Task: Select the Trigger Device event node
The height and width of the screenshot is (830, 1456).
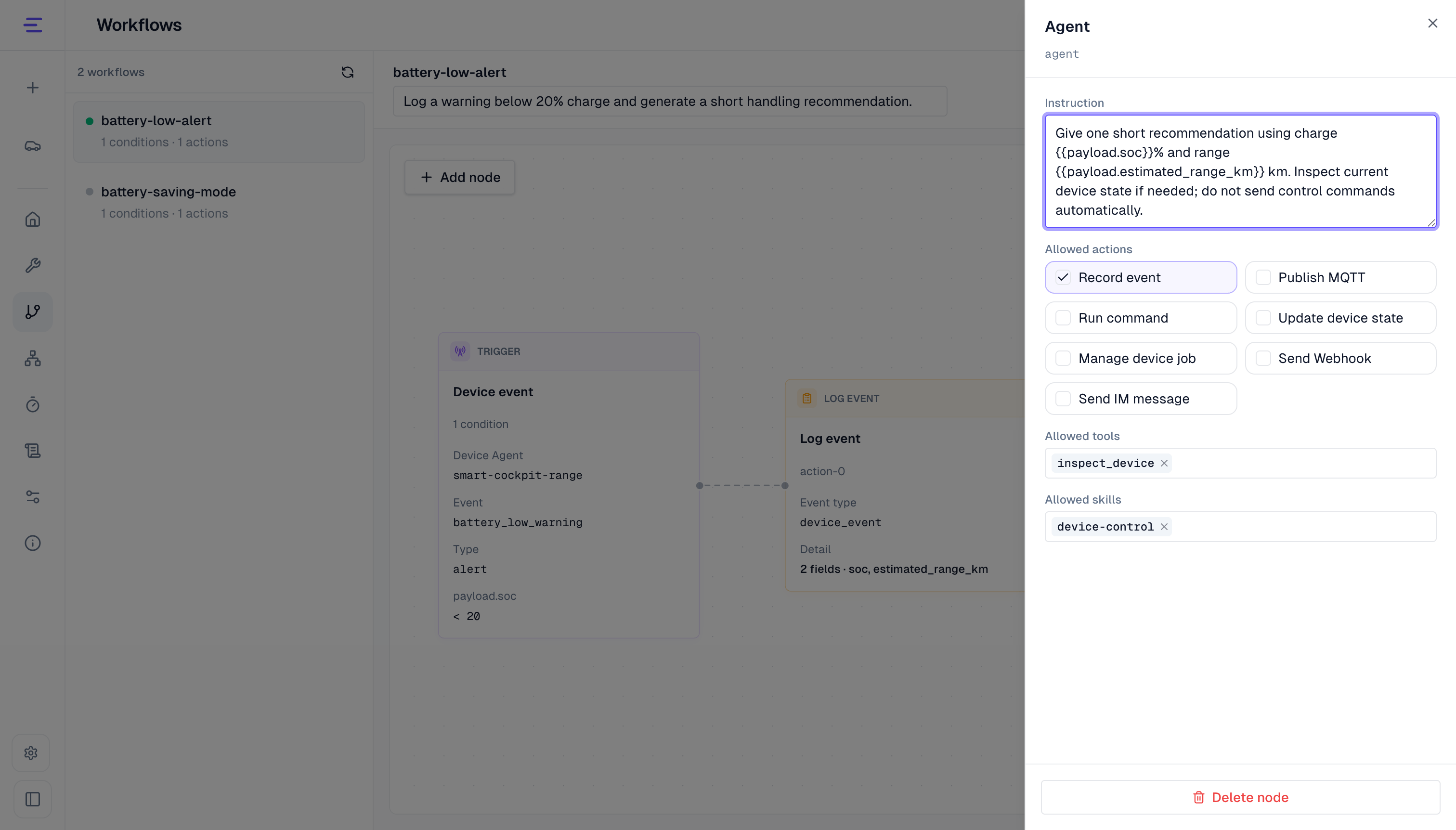Action: click(x=568, y=486)
